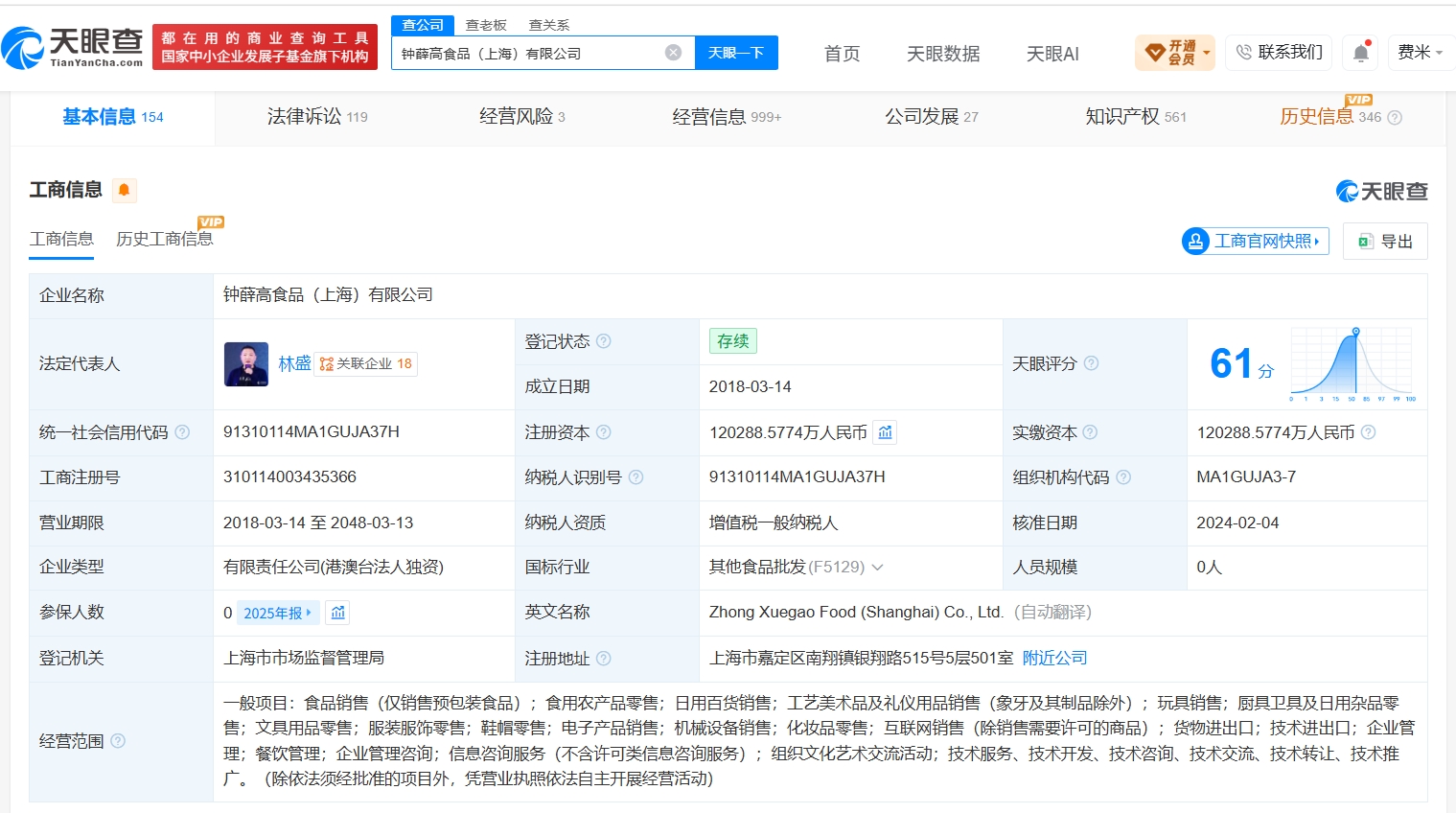The width and height of the screenshot is (1456, 813).
Task: Click 关联企业 18 badge
Action: 366,364
